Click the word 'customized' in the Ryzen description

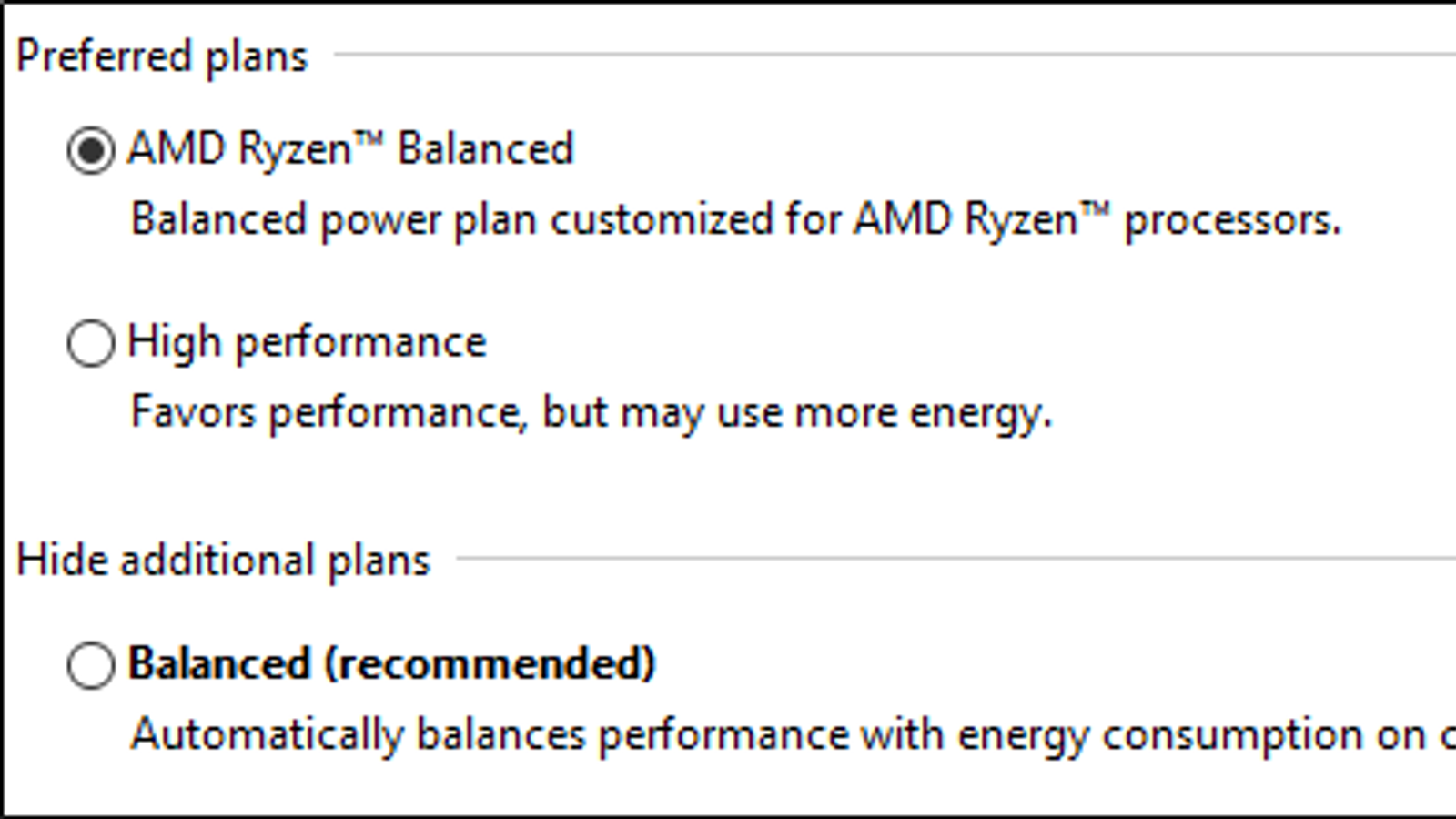click(661, 220)
